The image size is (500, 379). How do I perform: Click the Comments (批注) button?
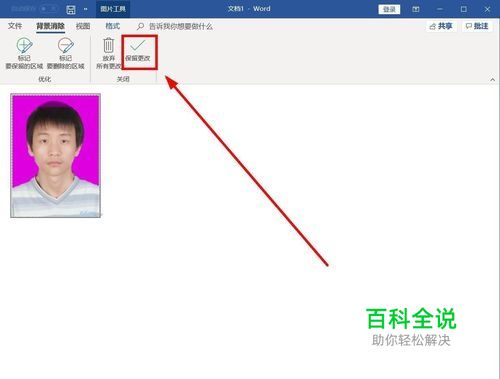(477, 26)
